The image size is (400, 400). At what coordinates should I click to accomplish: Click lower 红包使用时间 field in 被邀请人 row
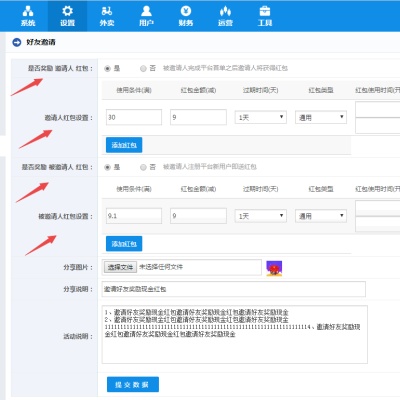[x=378, y=224]
